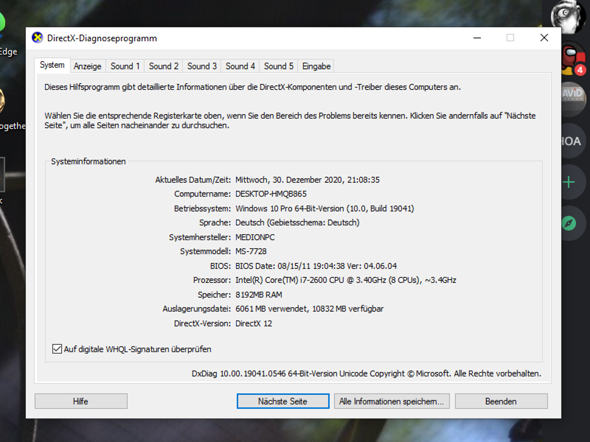The width and height of the screenshot is (590, 442).
Task: Minimize the DirectX-Diagnoseprogramm window
Action: tap(477, 38)
